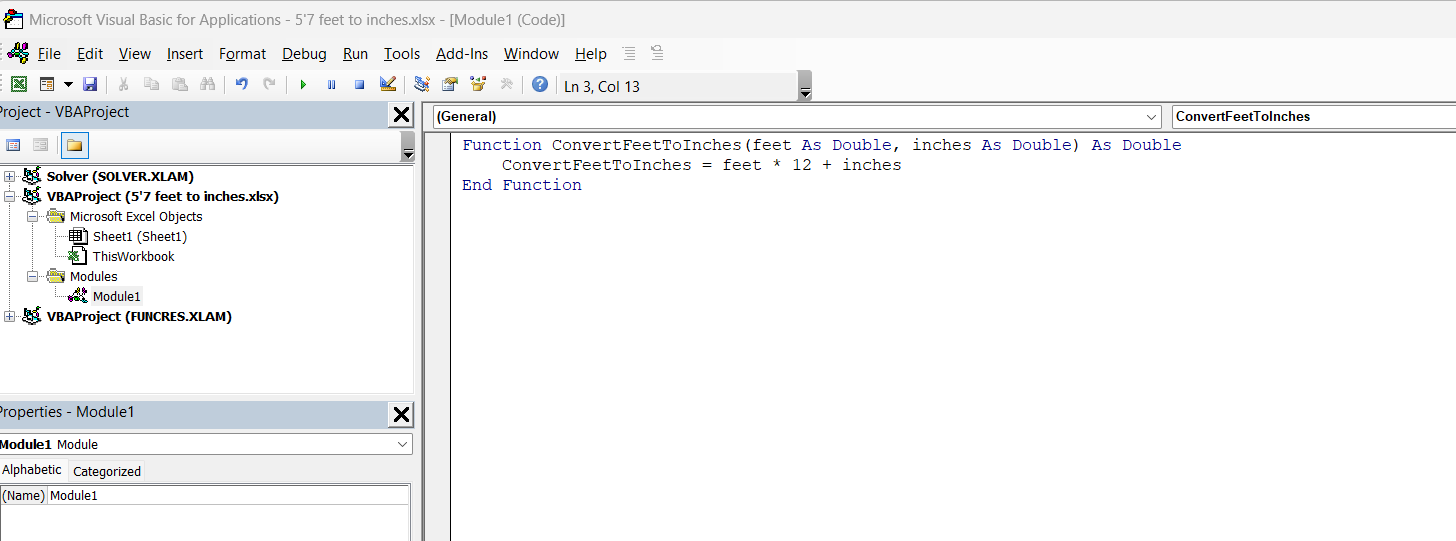1456x541 pixels.
Task: Click the View Code icon in Project pane
Action: tap(13, 145)
